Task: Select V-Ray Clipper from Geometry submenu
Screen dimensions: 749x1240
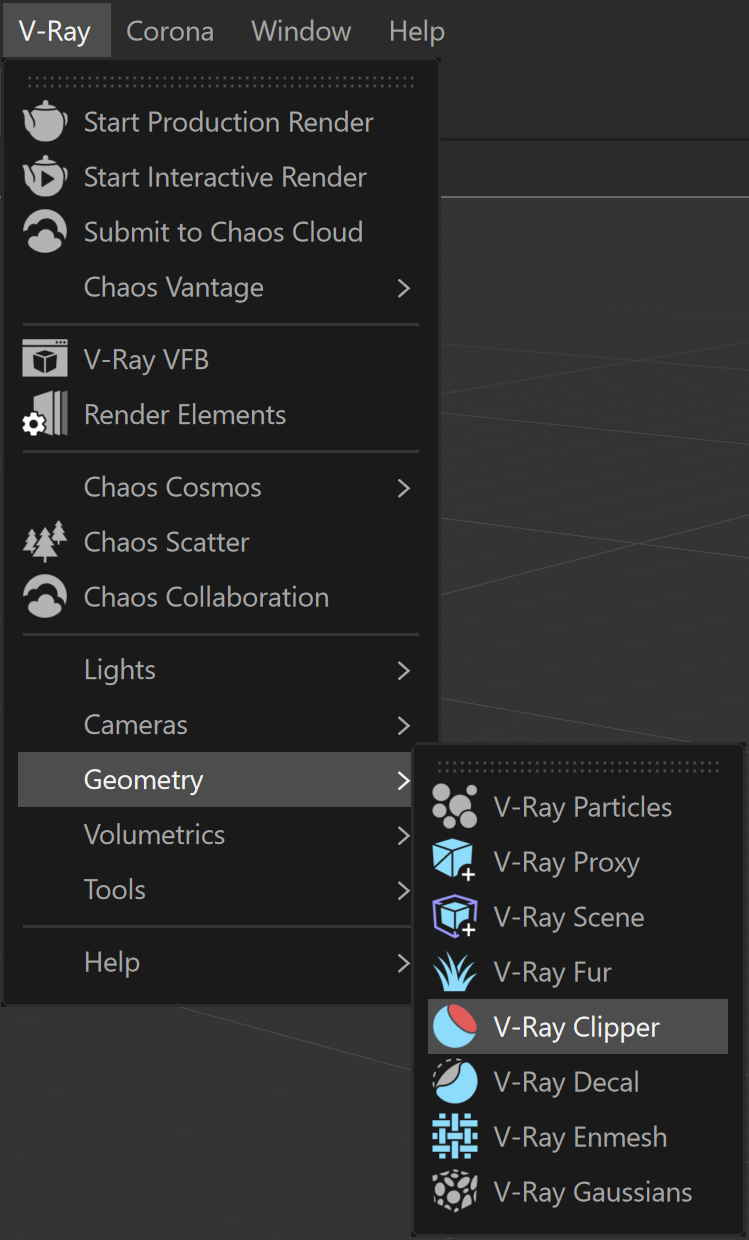Action: [578, 1027]
